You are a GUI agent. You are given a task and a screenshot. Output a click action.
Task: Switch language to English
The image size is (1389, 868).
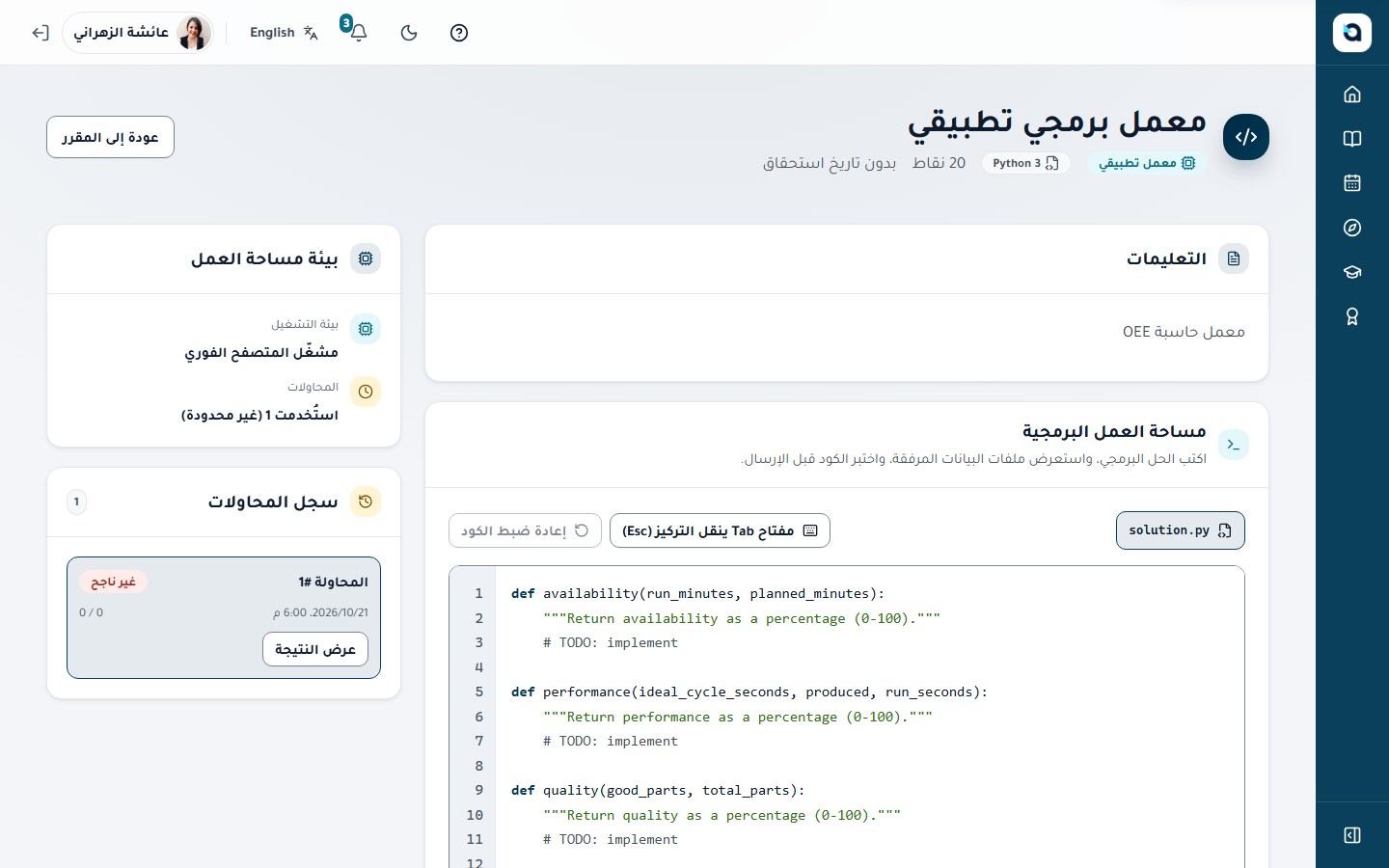[x=284, y=33]
